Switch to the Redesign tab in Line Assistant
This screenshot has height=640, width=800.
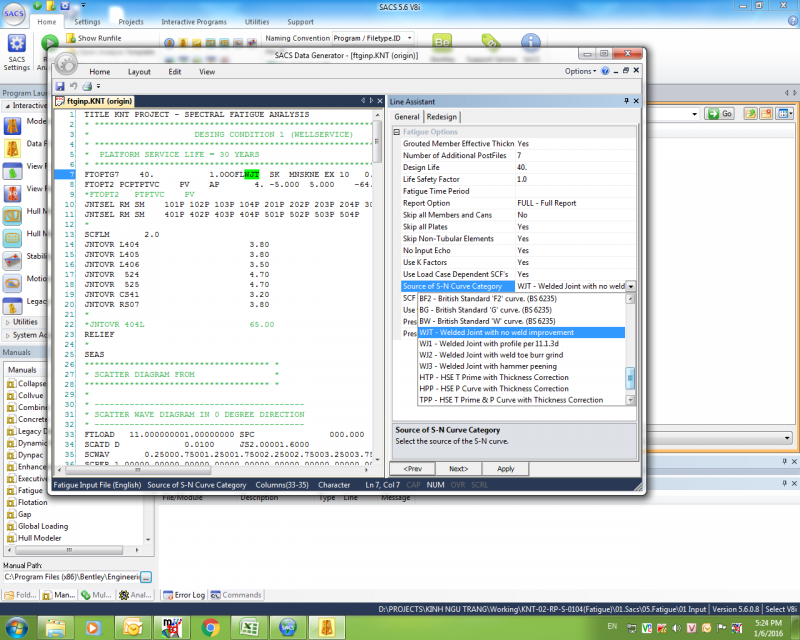pyautogui.click(x=442, y=117)
